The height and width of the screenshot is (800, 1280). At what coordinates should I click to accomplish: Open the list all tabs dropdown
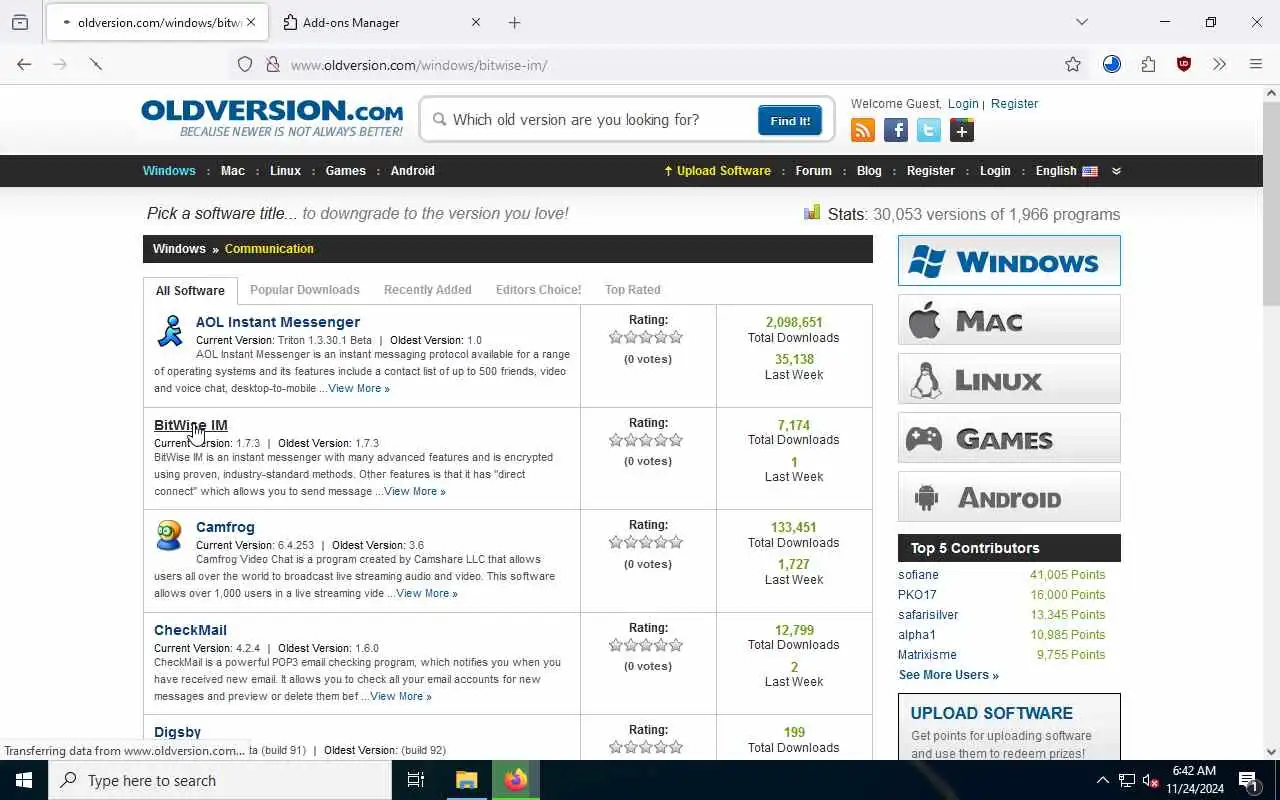click(x=1081, y=22)
